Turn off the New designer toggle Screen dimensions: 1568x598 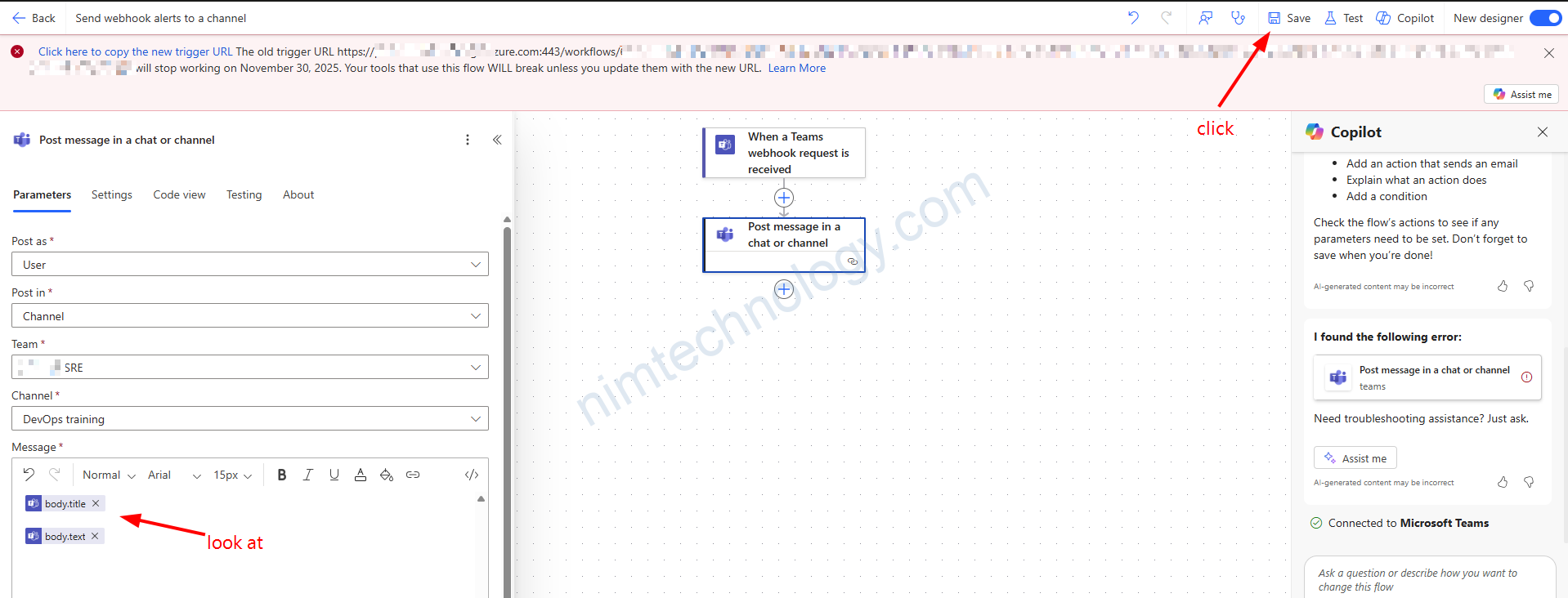tap(1545, 18)
